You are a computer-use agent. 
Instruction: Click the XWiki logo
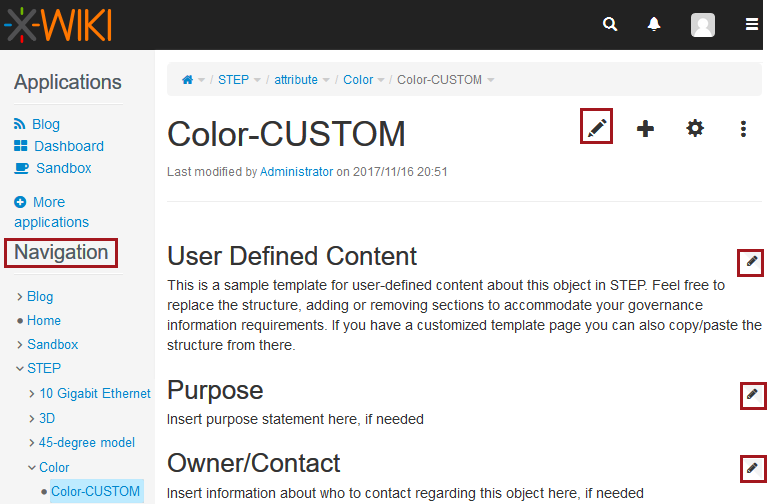click(x=58, y=25)
